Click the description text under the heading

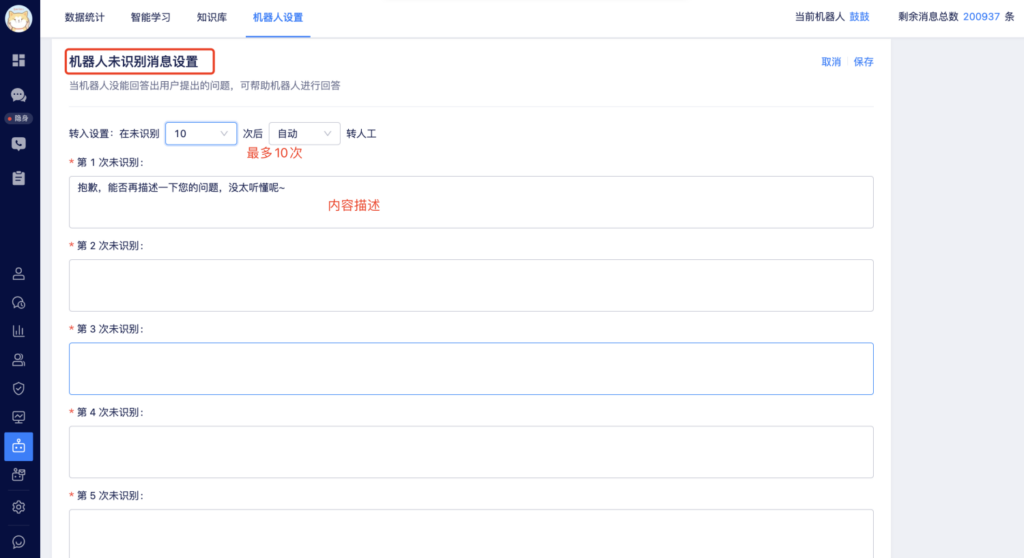(204, 86)
